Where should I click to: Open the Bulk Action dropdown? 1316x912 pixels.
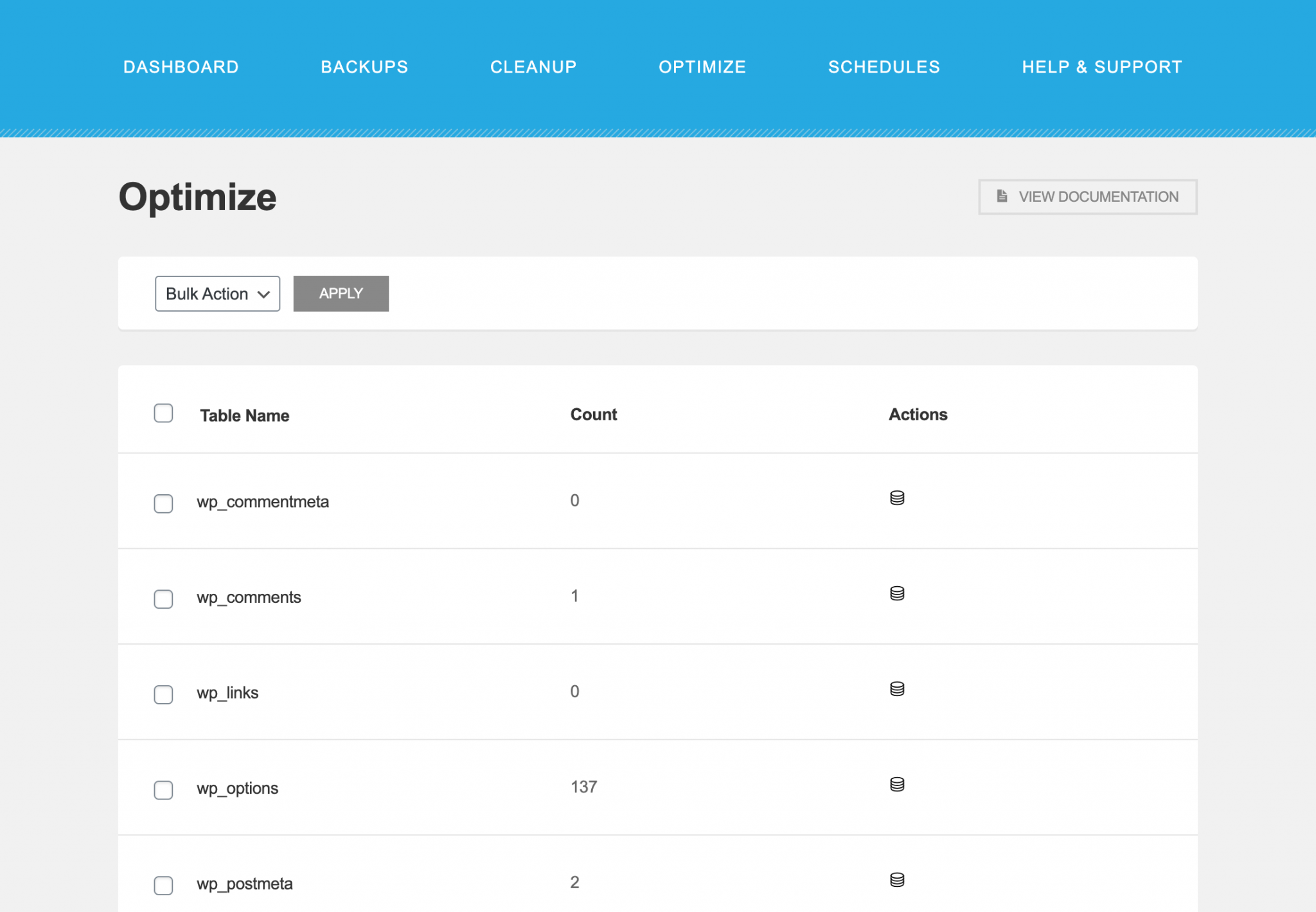click(x=217, y=294)
